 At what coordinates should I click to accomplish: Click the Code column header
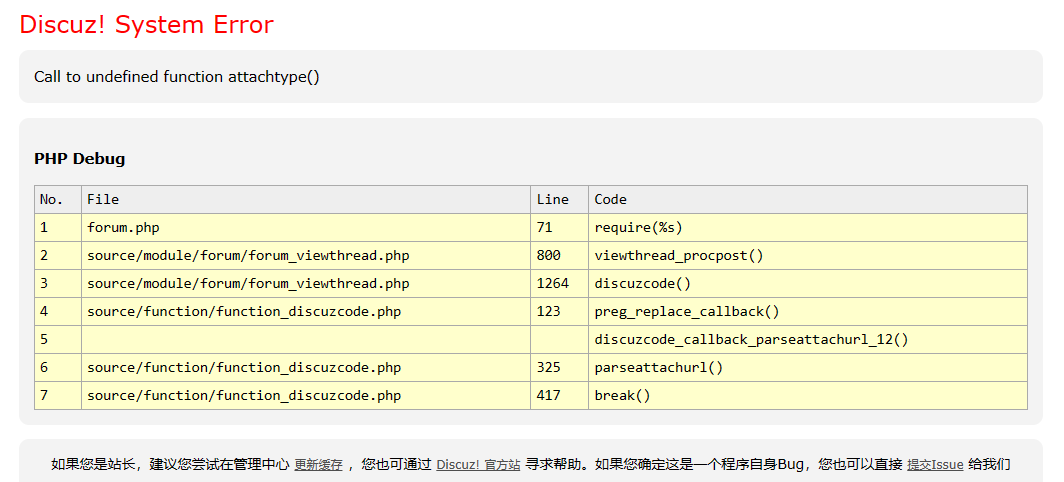[x=610, y=200]
